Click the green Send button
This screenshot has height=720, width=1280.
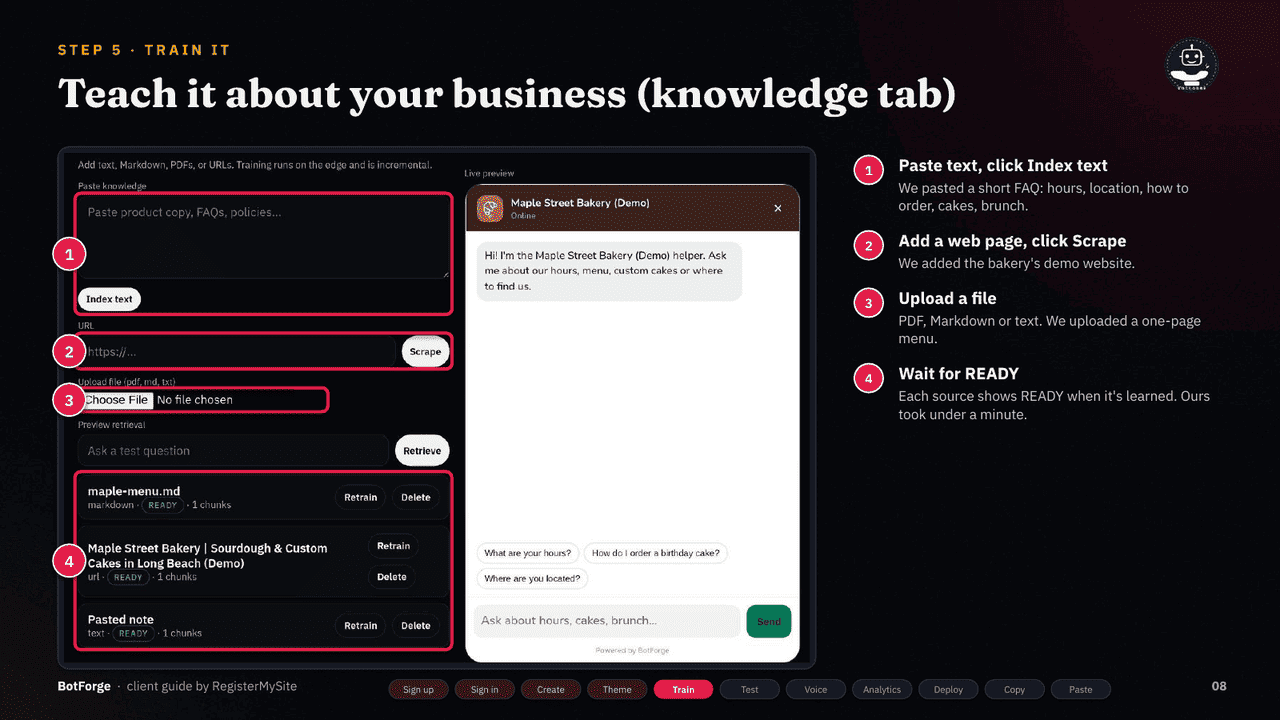(769, 621)
